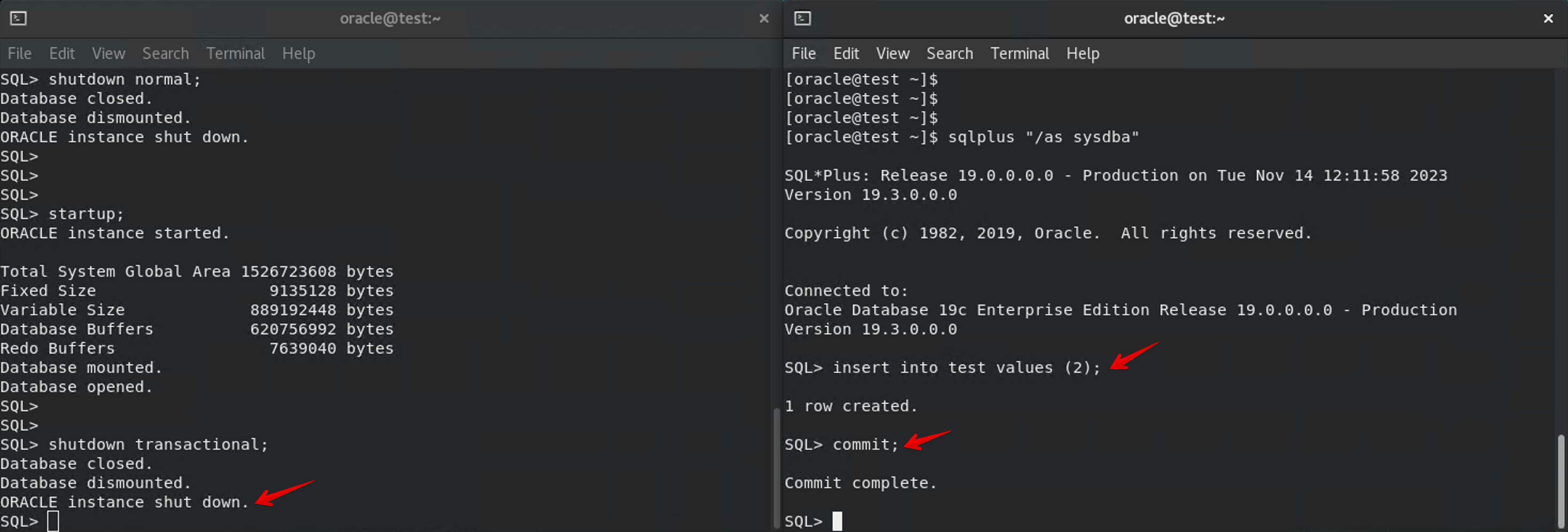The height and width of the screenshot is (532, 1568).
Task: Open View menu in left terminal
Action: (109, 53)
